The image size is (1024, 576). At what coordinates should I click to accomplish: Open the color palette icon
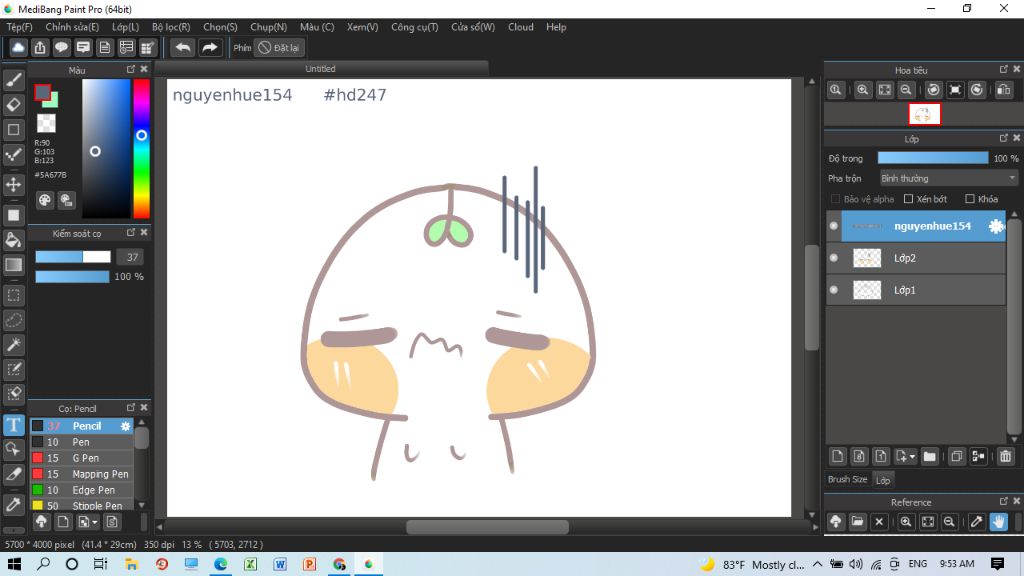click(44, 200)
